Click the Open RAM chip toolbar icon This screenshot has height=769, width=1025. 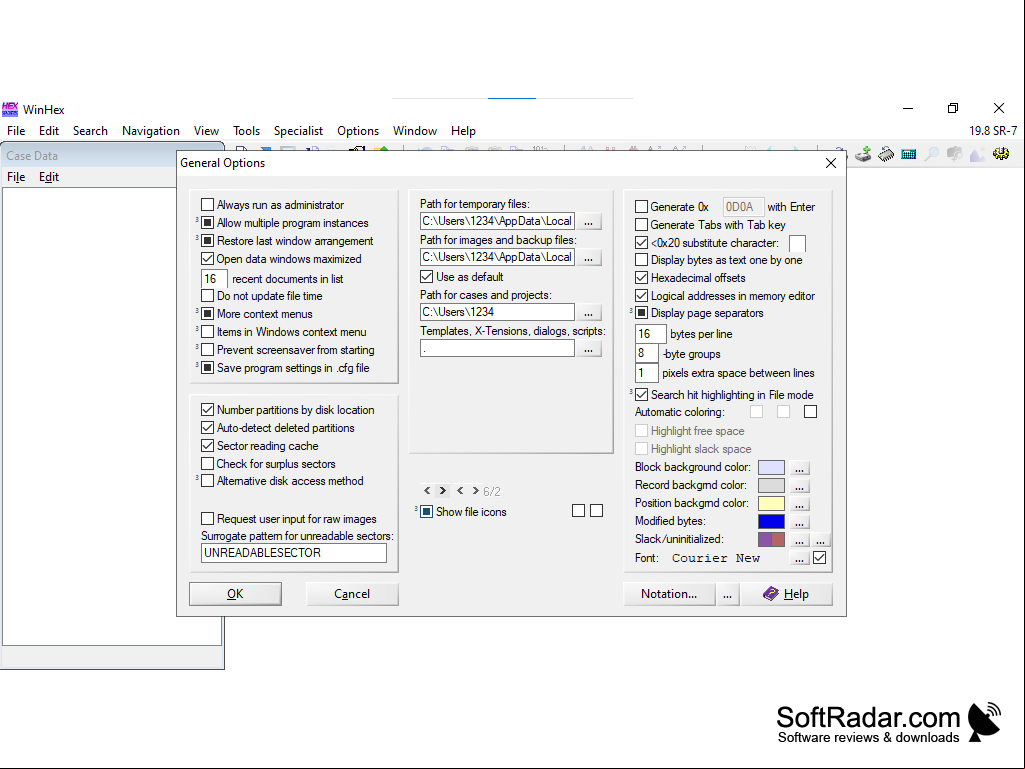(x=886, y=154)
